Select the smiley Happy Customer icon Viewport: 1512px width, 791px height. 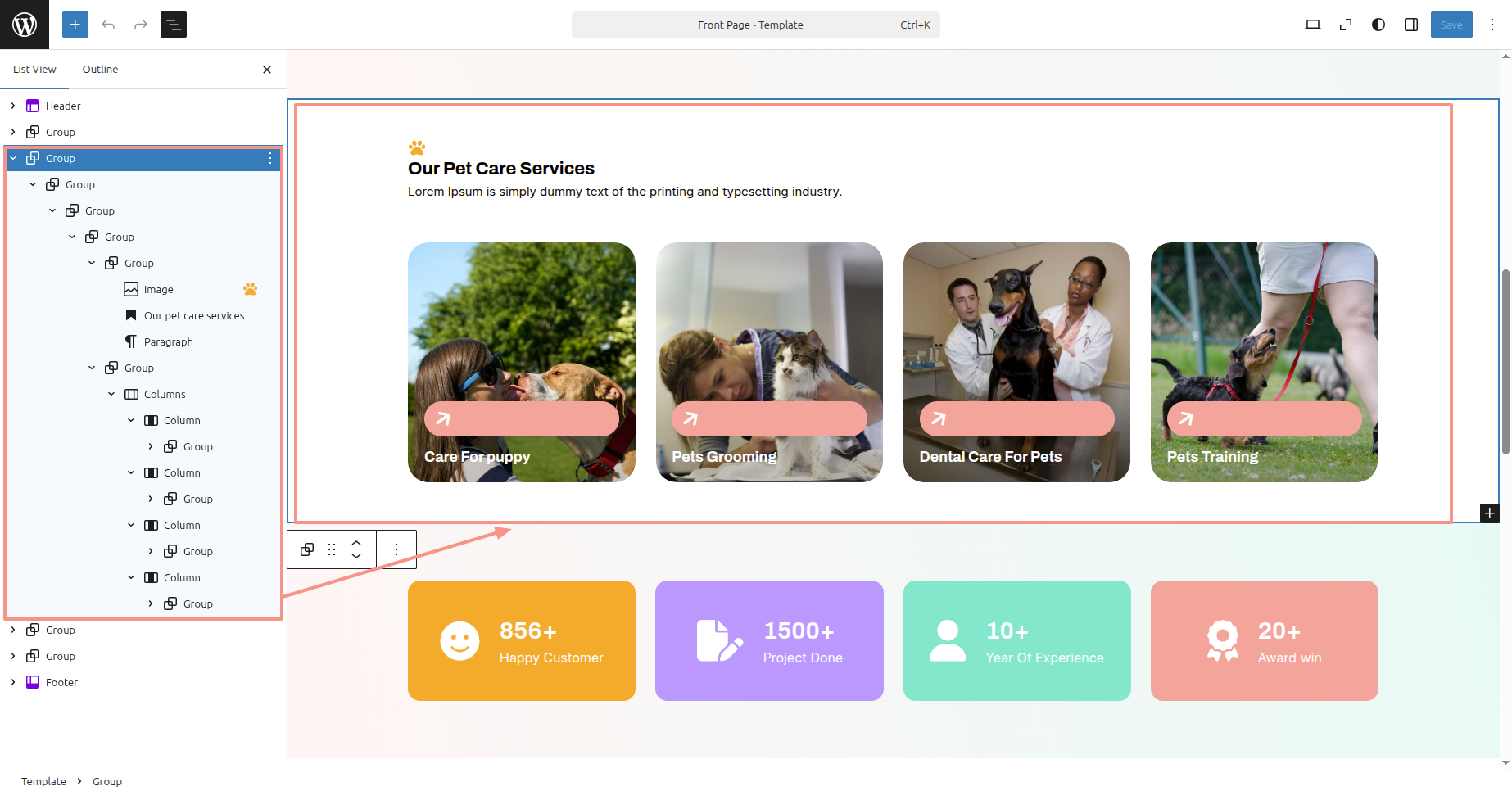tap(459, 641)
